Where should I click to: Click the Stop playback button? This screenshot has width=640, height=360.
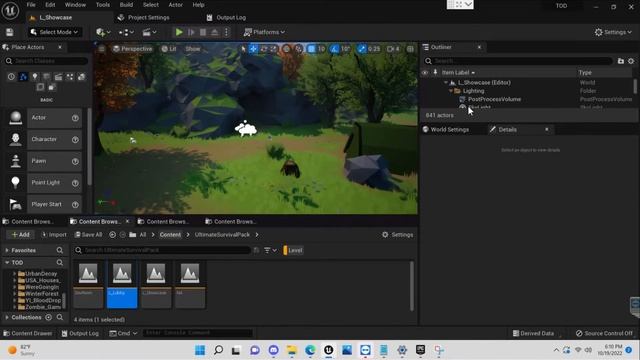(x=203, y=32)
